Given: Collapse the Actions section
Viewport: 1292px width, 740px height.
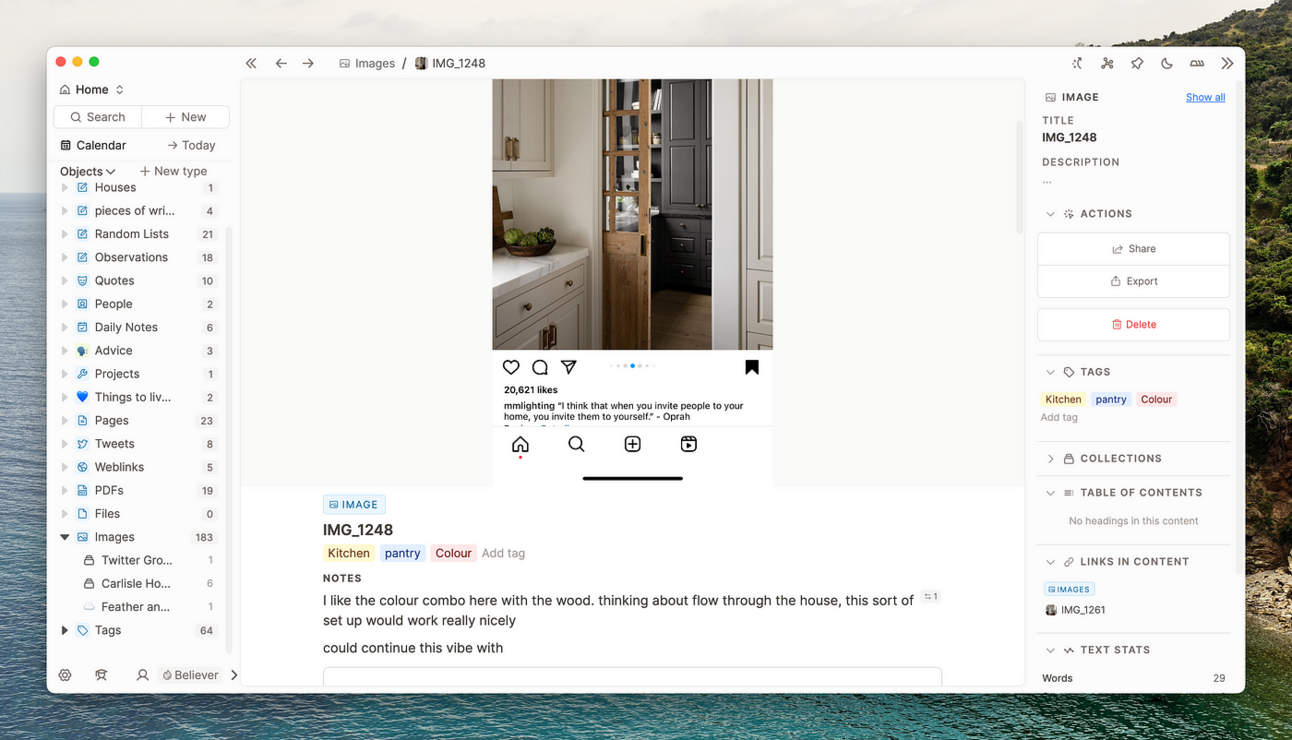Looking at the screenshot, I should [x=1050, y=214].
